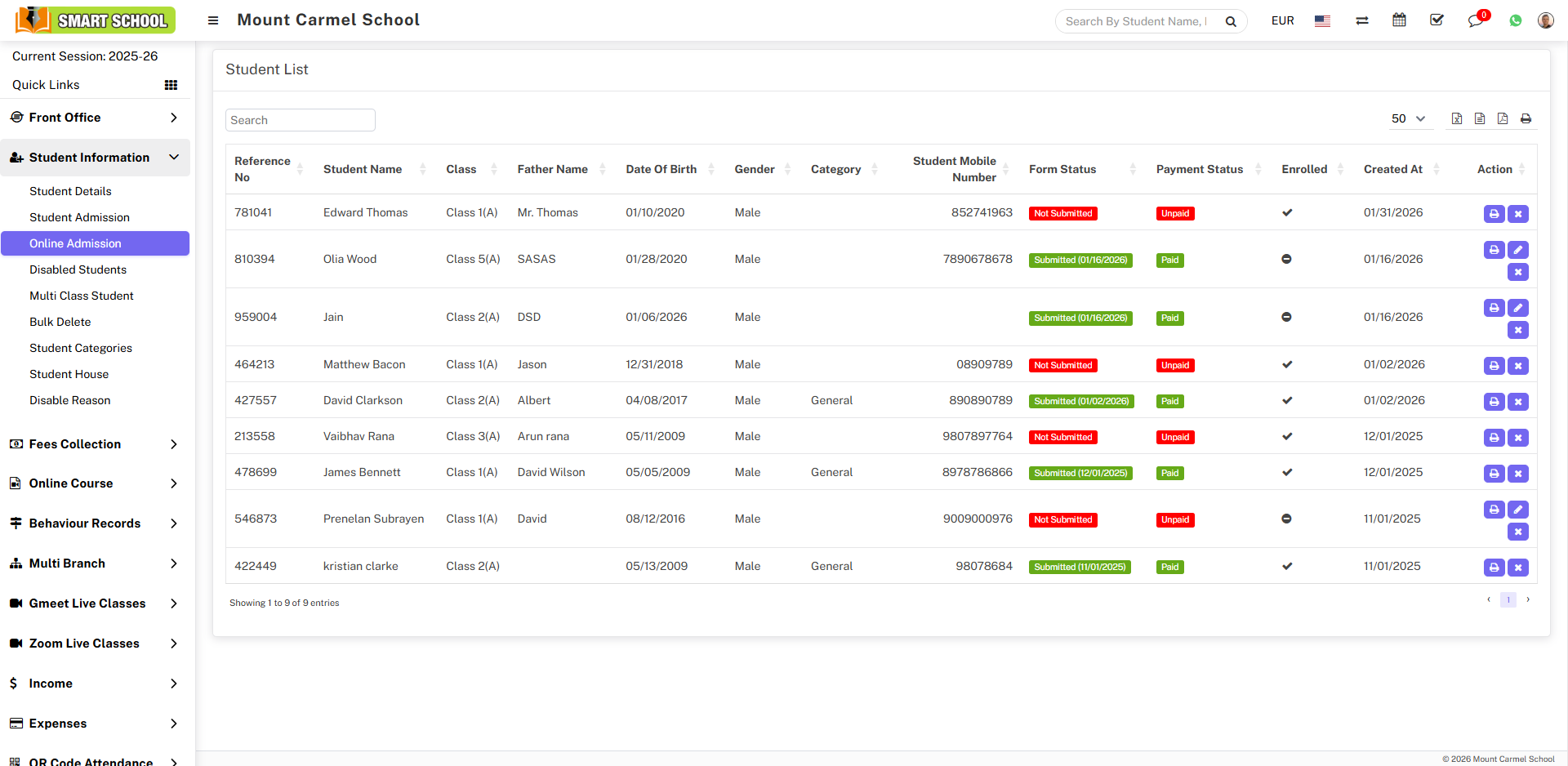Open the Quick Links grid icon
The image size is (1568, 766).
click(x=171, y=85)
